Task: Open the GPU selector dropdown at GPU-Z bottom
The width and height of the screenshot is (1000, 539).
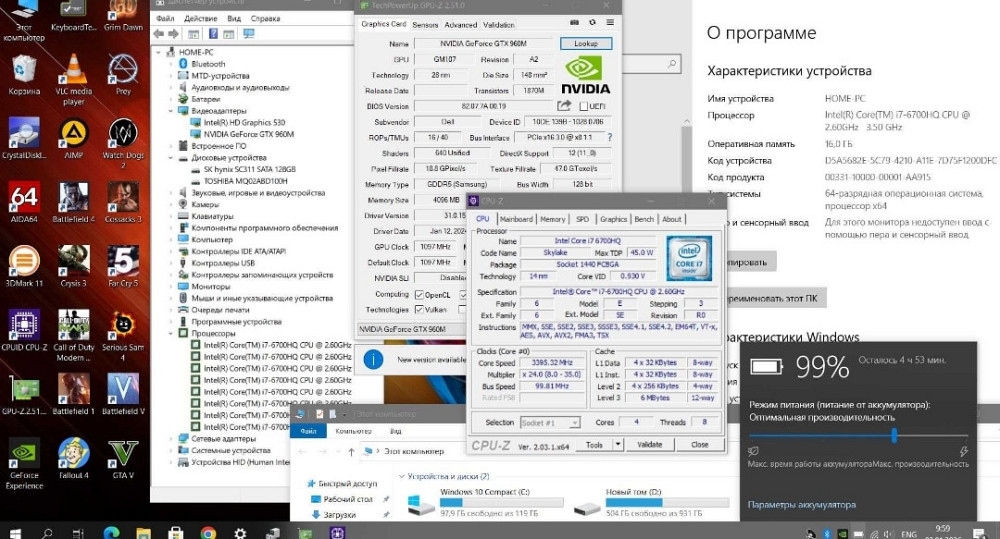Action: 412,329
